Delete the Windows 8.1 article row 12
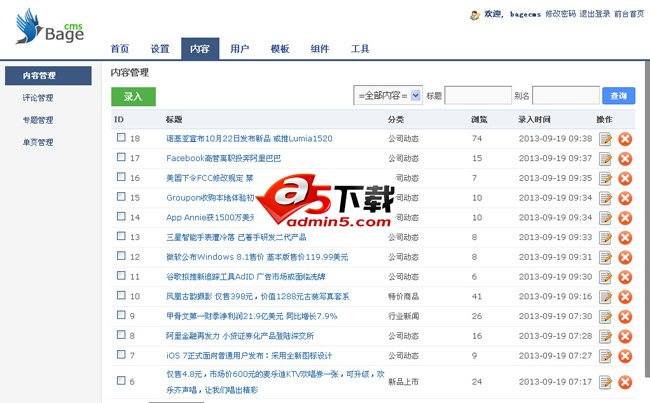The image size is (650, 403). (625, 257)
